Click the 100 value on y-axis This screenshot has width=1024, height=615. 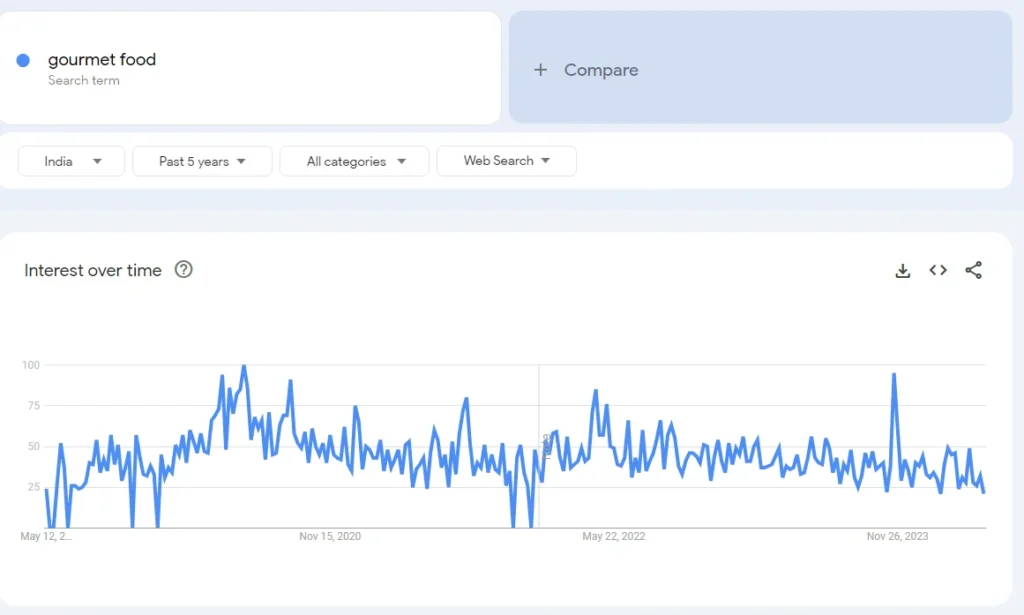(x=30, y=365)
